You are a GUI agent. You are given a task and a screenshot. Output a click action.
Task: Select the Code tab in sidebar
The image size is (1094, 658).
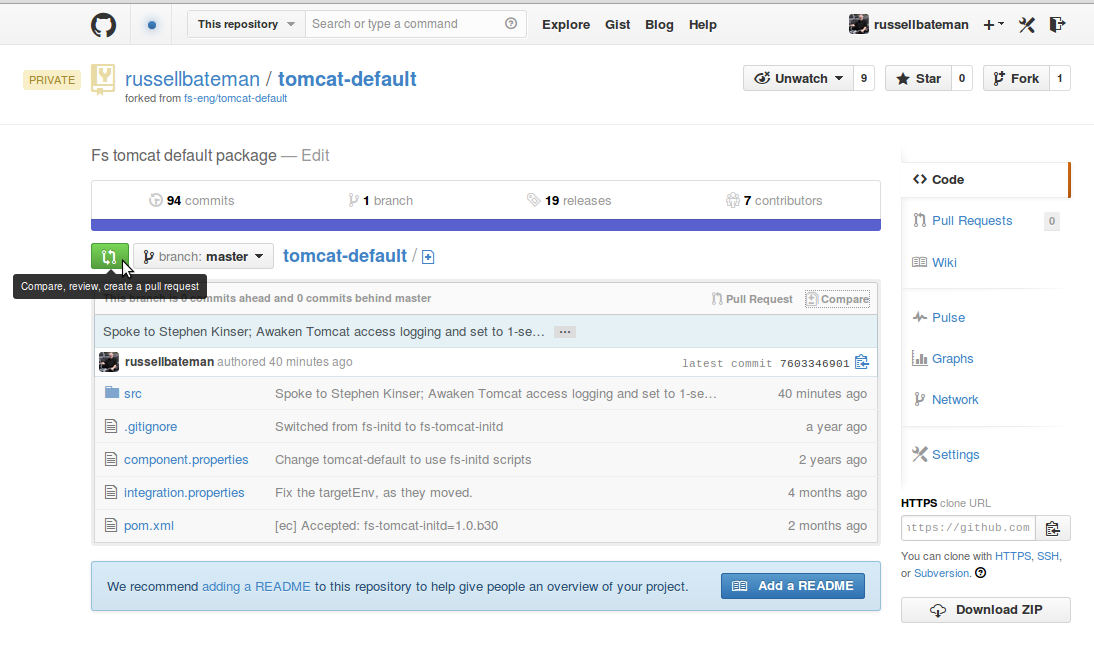(x=985, y=179)
